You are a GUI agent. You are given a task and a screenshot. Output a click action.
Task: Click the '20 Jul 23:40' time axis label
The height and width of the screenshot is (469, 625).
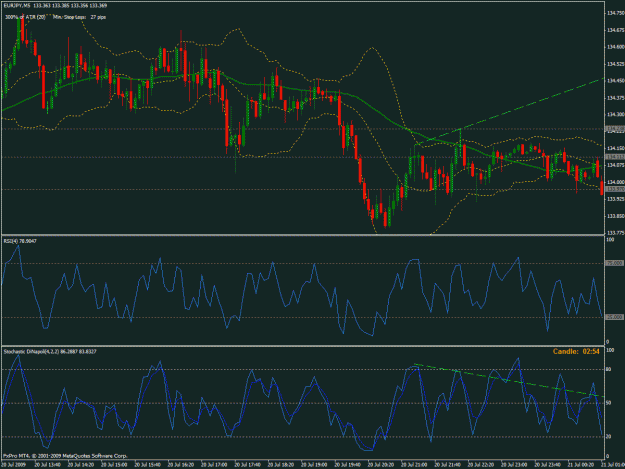[548, 465]
